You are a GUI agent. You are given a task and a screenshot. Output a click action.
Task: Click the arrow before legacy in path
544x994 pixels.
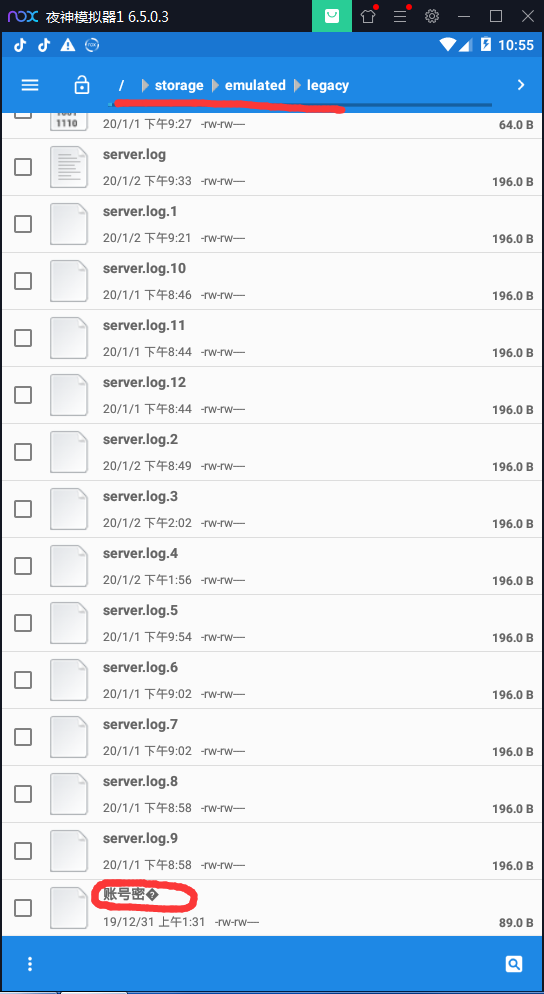[297, 85]
